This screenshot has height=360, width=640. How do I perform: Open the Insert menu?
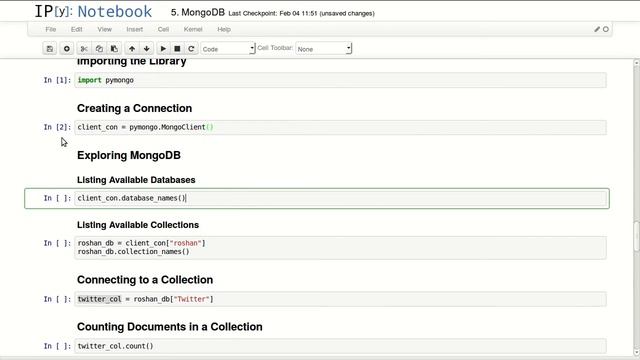[135, 29]
